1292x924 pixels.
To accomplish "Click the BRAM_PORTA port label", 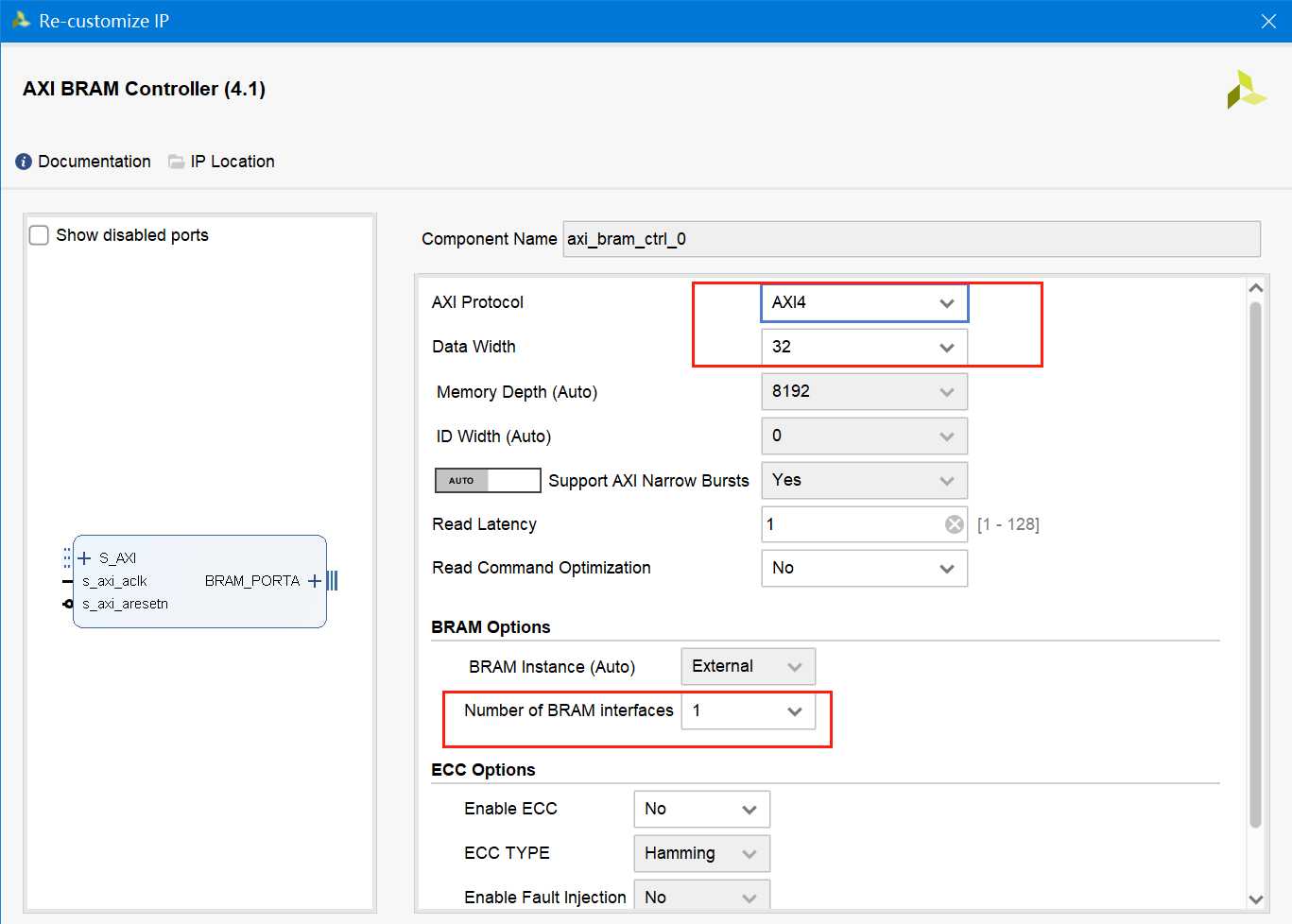I will [252, 581].
